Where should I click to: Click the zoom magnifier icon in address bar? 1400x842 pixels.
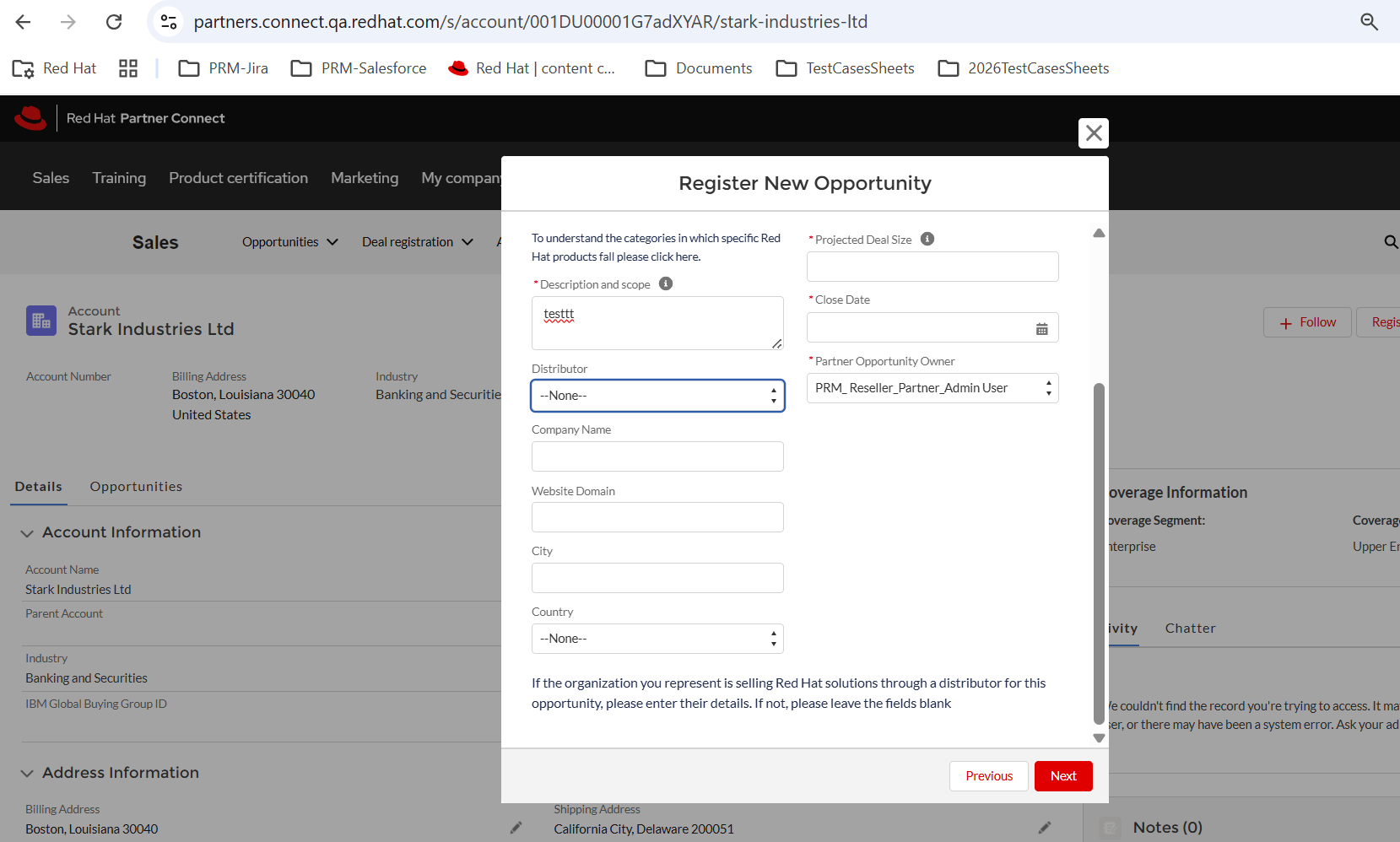tap(1369, 22)
